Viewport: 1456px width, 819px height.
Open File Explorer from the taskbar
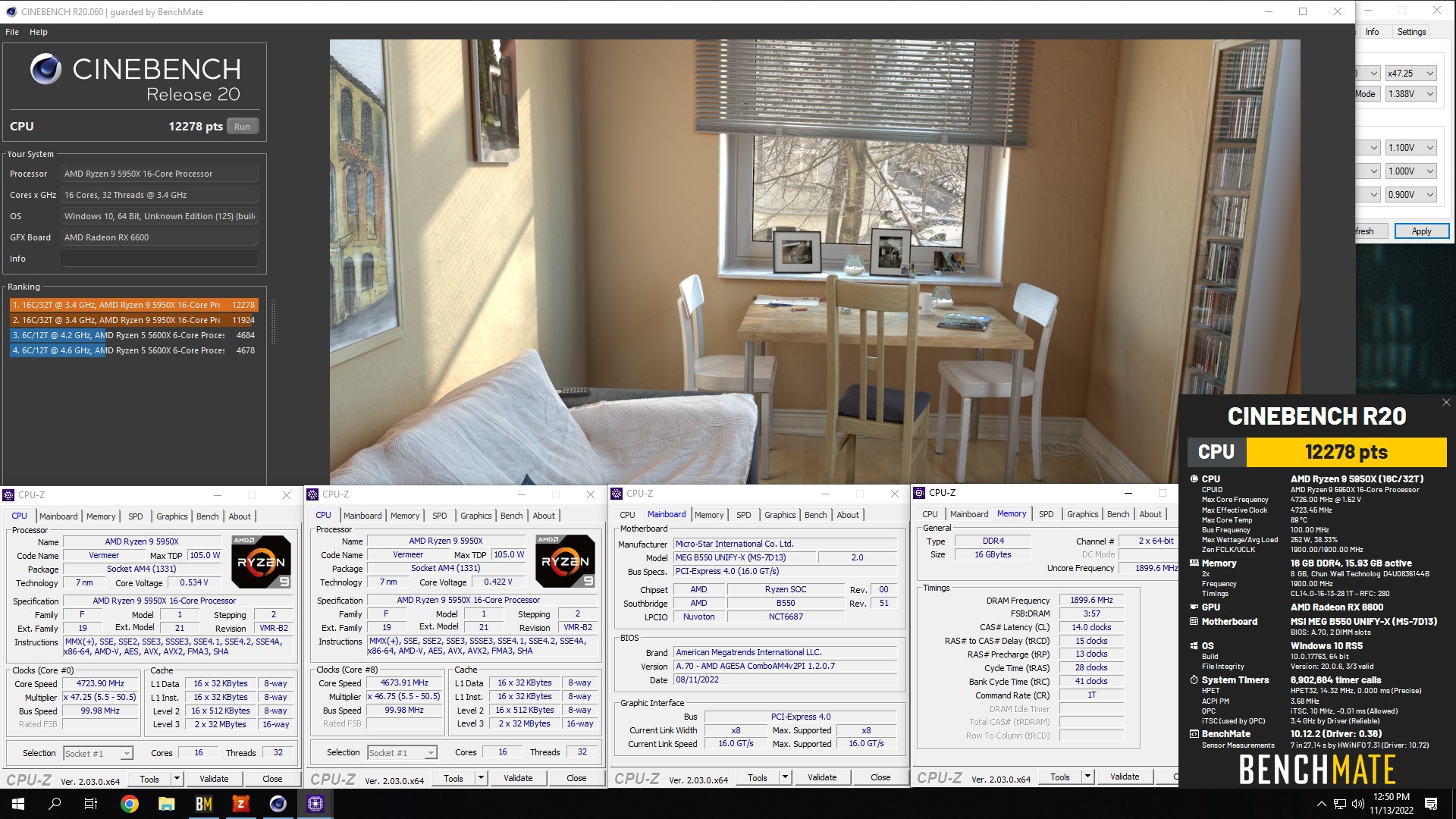click(x=167, y=804)
